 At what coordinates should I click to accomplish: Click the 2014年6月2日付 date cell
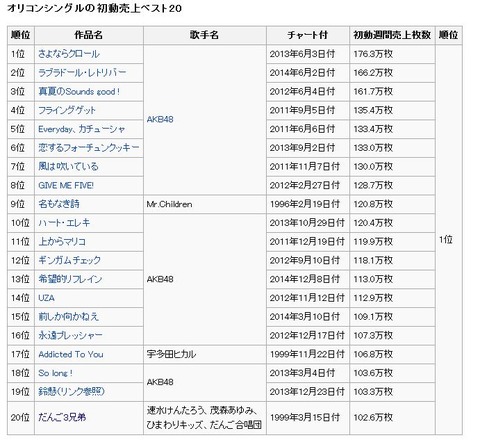[x=308, y=73]
